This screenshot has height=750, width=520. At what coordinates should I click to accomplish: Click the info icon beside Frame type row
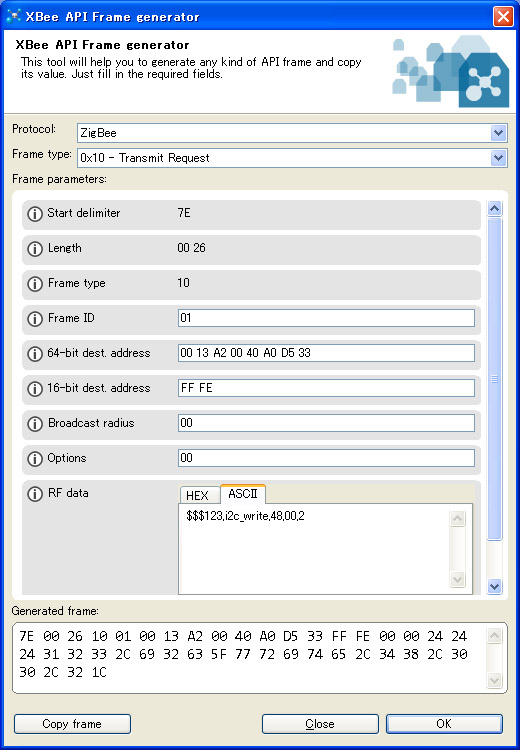(34, 284)
